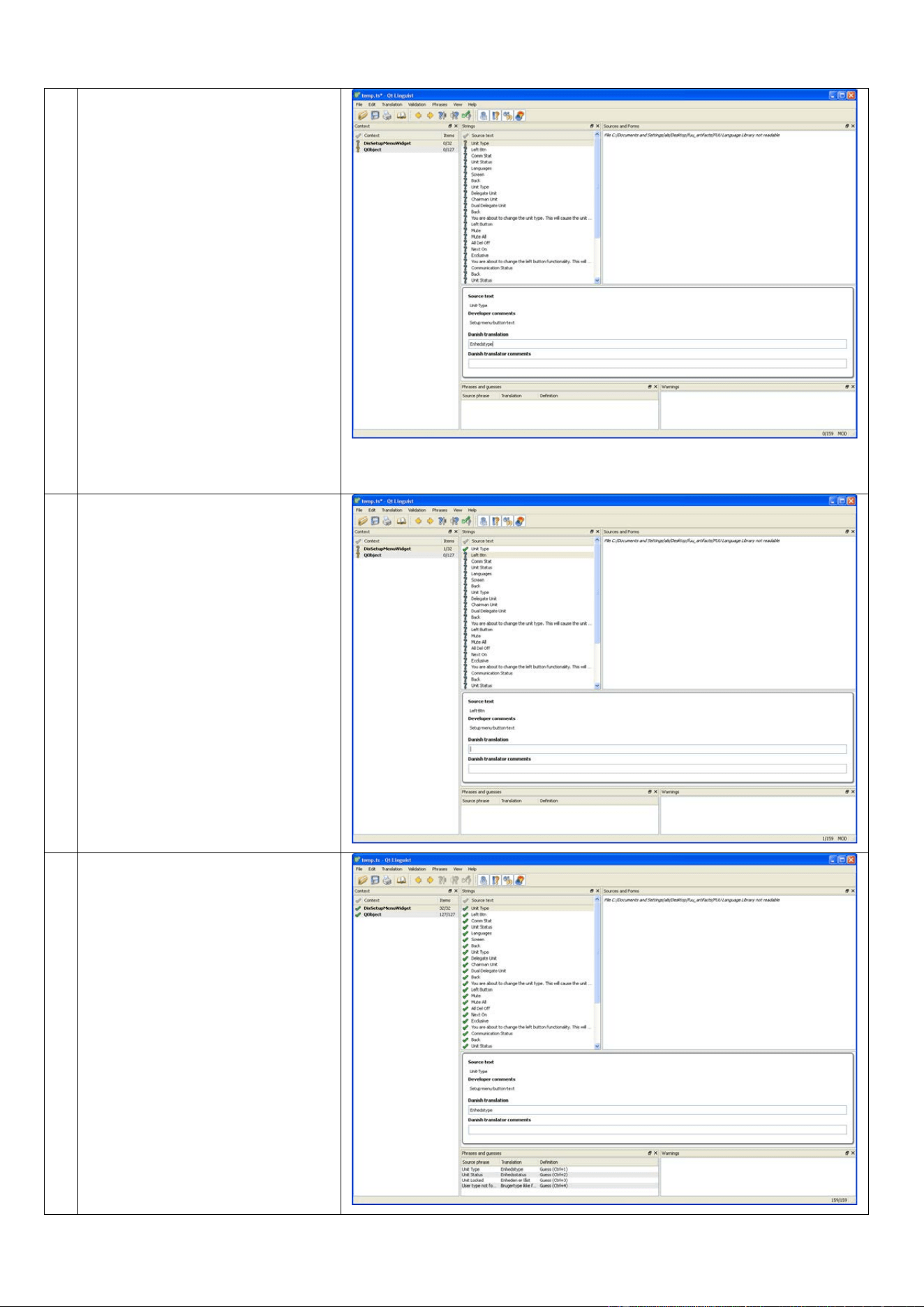Select DisSetupMenuWidget context in first Linguist window
Viewport: 924px width, 1307px height.
tap(405, 143)
